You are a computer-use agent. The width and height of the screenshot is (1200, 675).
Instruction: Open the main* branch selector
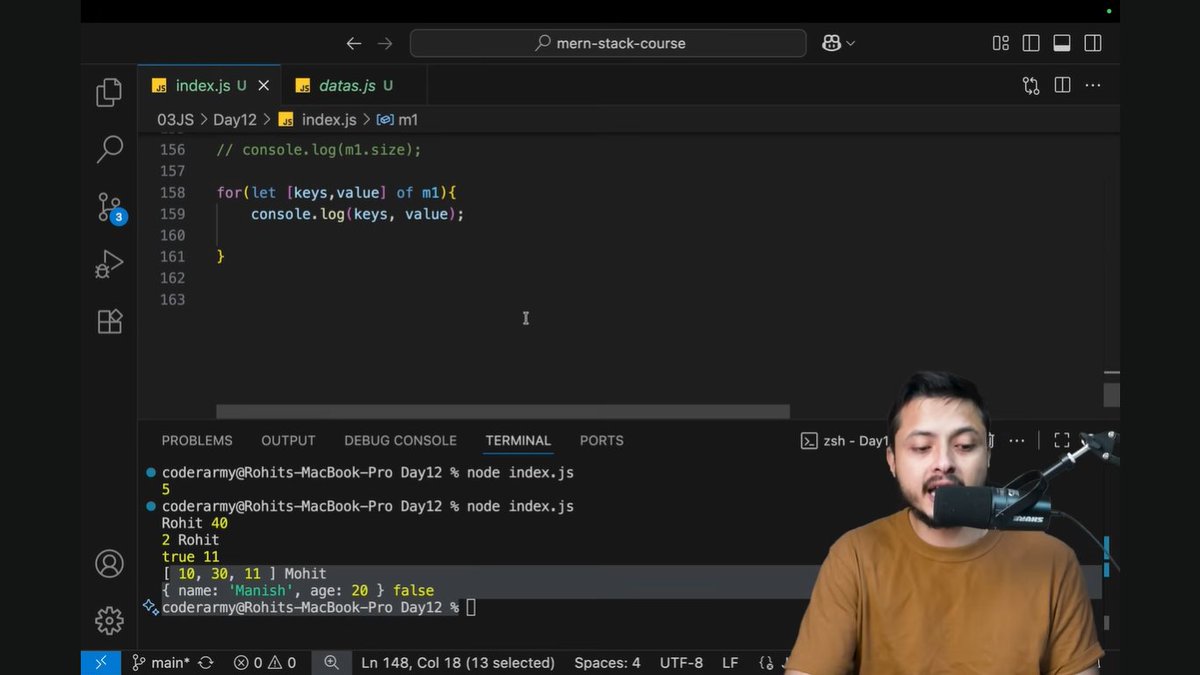pyautogui.click(x=160, y=663)
